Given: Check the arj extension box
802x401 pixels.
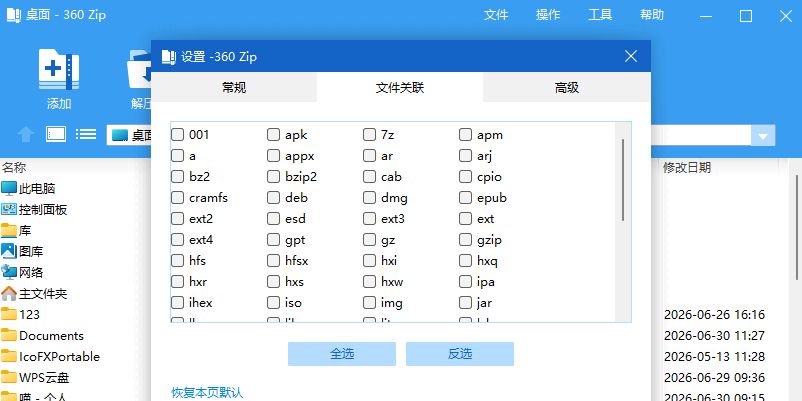Looking at the screenshot, I should [x=465, y=156].
